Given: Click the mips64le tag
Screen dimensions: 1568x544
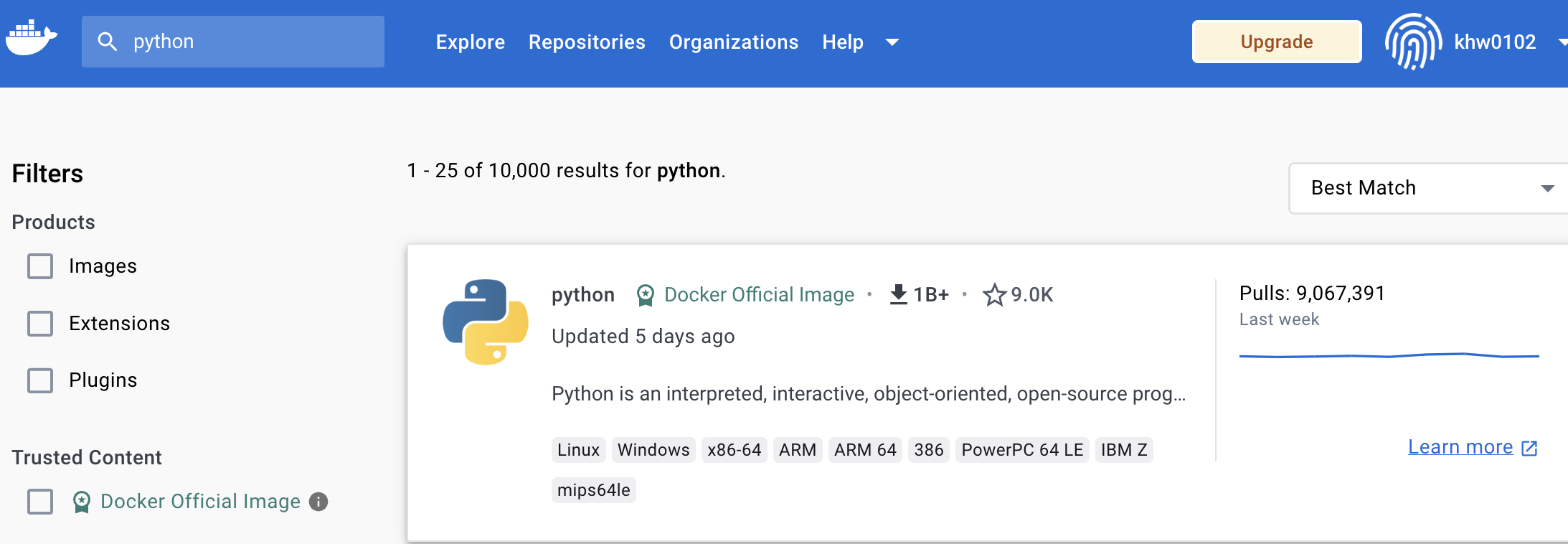Looking at the screenshot, I should point(594,490).
